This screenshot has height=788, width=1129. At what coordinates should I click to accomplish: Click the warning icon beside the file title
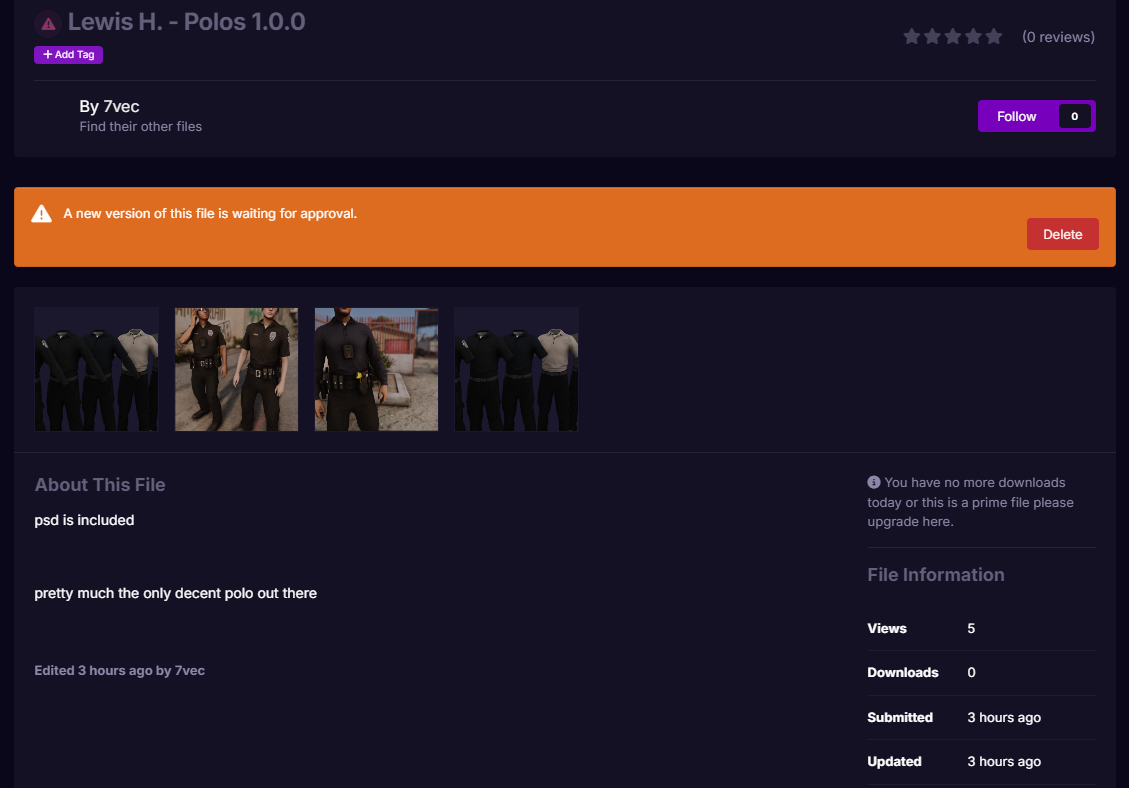pos(47,23)
